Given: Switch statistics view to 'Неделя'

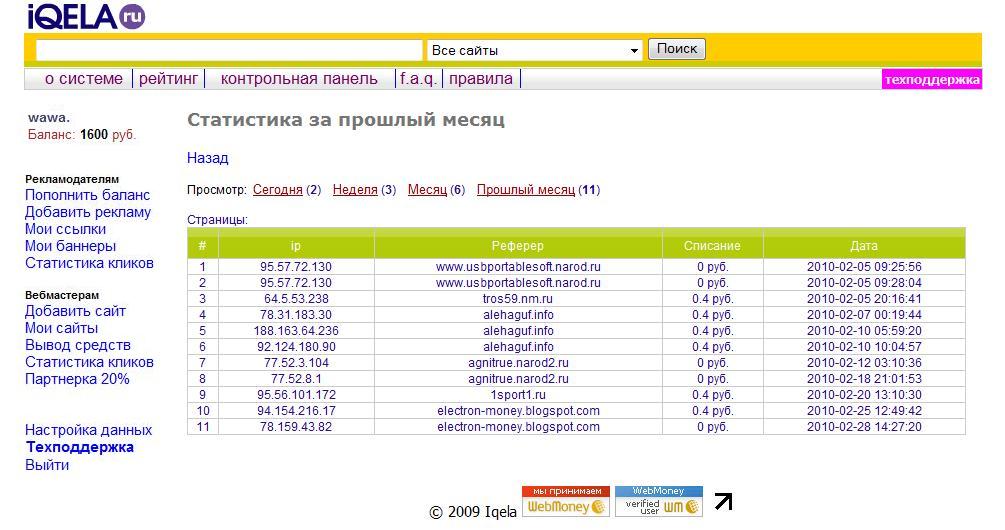Looking at the screenshot, I should coord(355,190).
